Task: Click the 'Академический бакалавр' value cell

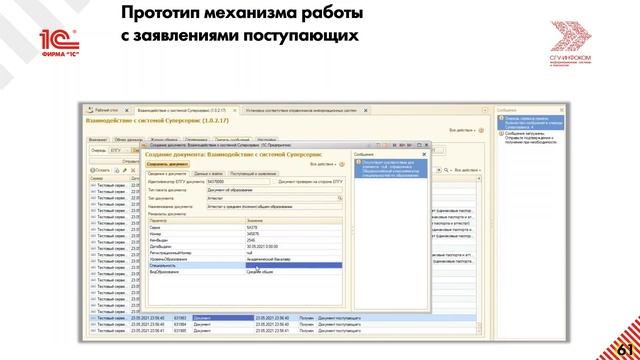Action: [x=293, y=259]
